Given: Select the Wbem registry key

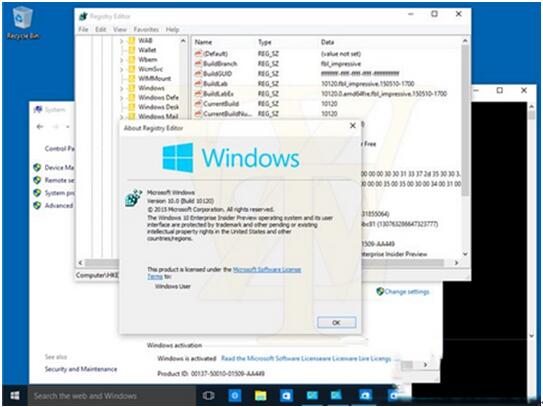Looking at the screenshot, I should pyautogui.click(x=148, y=60).
